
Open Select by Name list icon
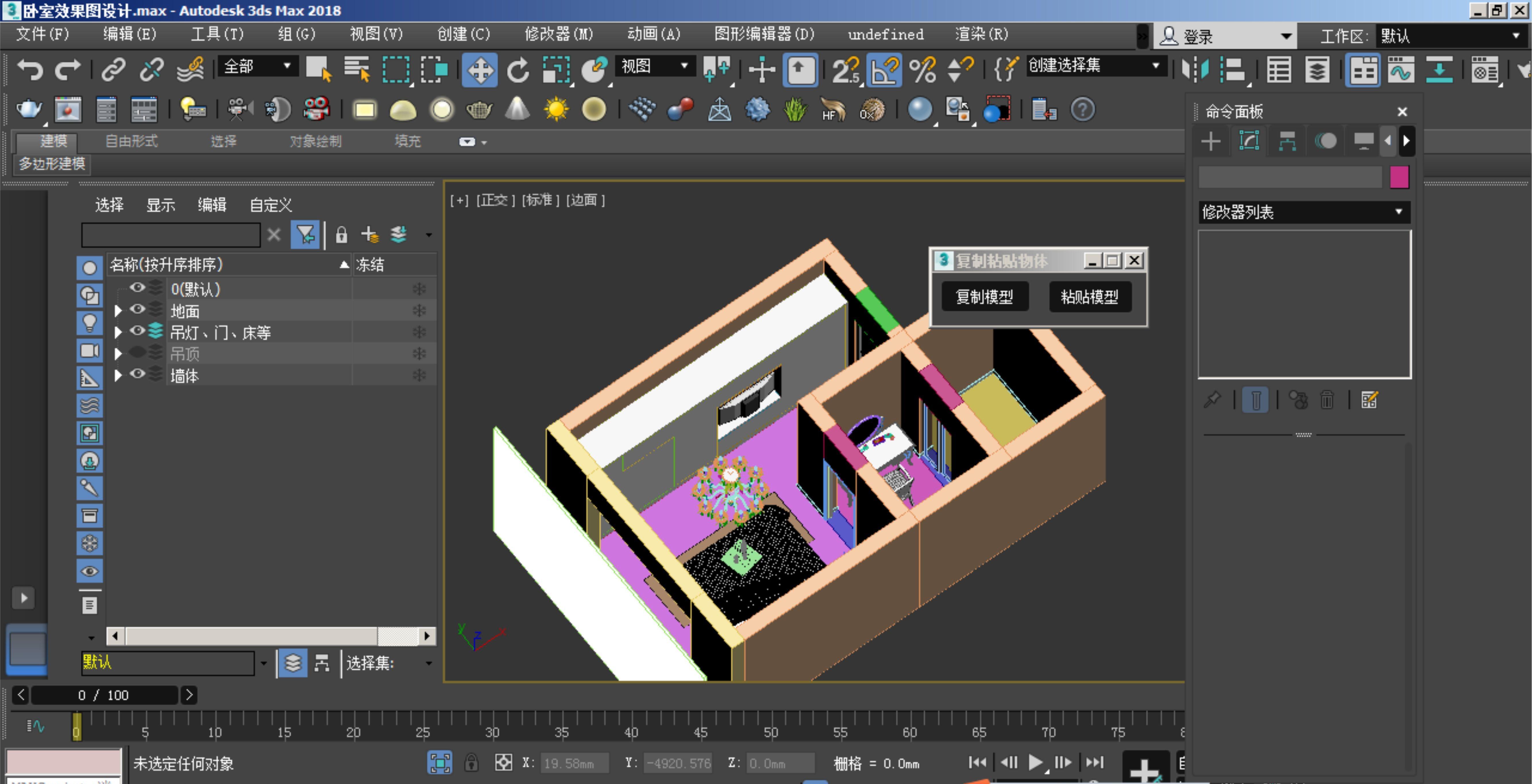(357, 70)
